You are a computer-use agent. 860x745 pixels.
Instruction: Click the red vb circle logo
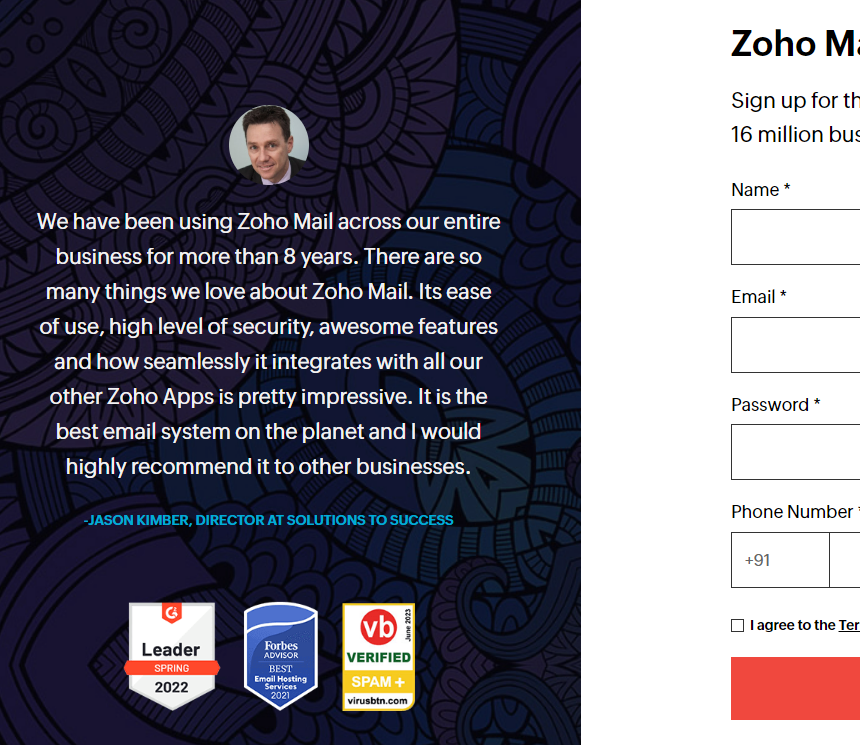coord(378,627)
